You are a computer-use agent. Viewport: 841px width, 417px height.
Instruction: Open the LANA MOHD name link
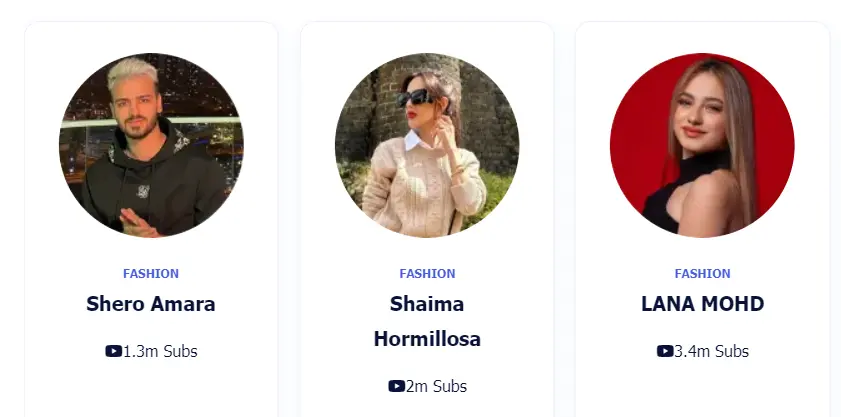click(702, 304)
